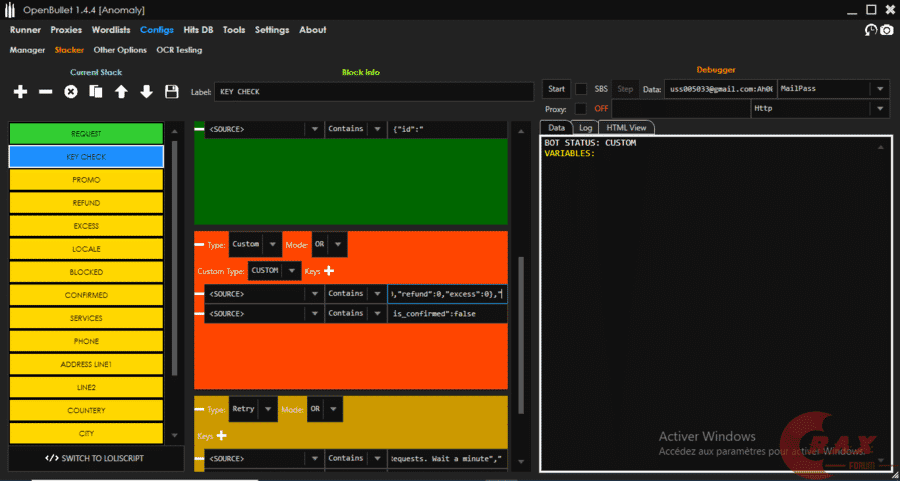Open the Http proxy type dropdown
The width and height of the screenshot is (900, 481).
point(880,108)
